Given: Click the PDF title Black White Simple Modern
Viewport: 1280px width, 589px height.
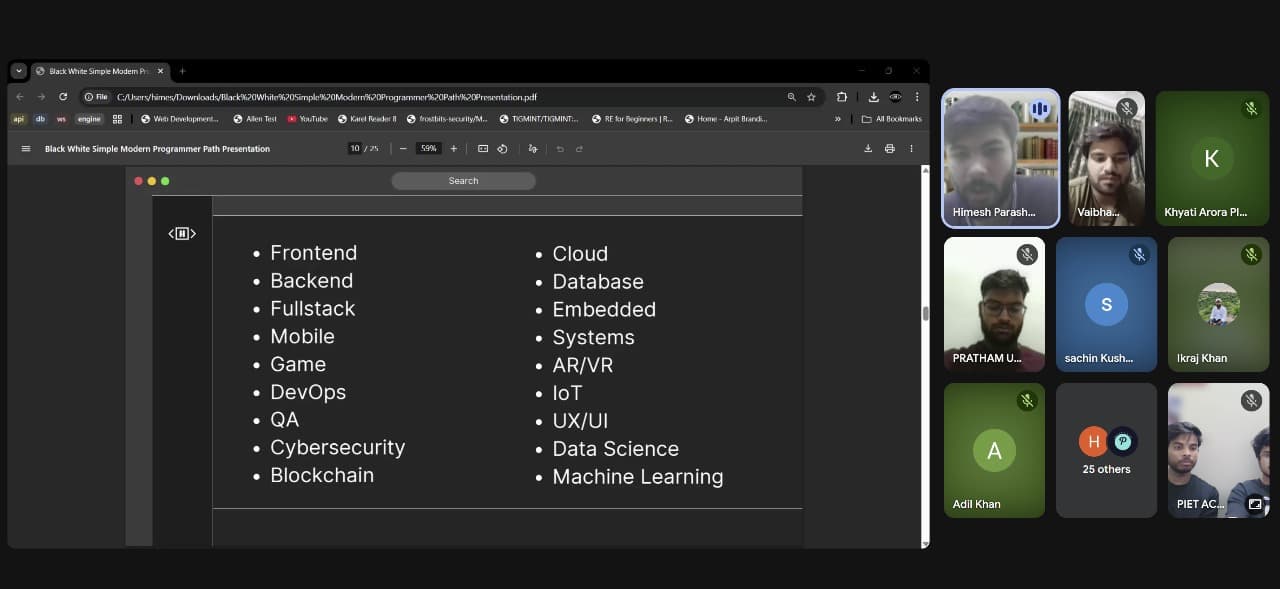Looking at the screenshot, I should click(157, 148).
